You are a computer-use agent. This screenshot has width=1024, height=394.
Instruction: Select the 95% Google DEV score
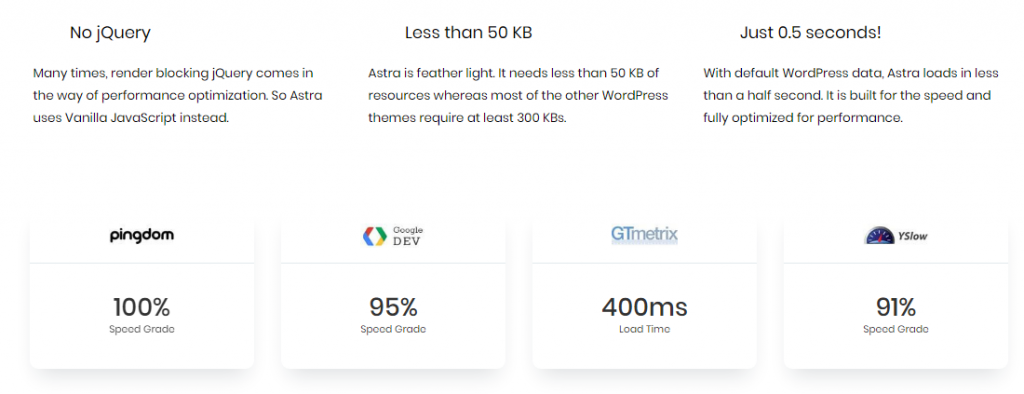pos(393,306)
